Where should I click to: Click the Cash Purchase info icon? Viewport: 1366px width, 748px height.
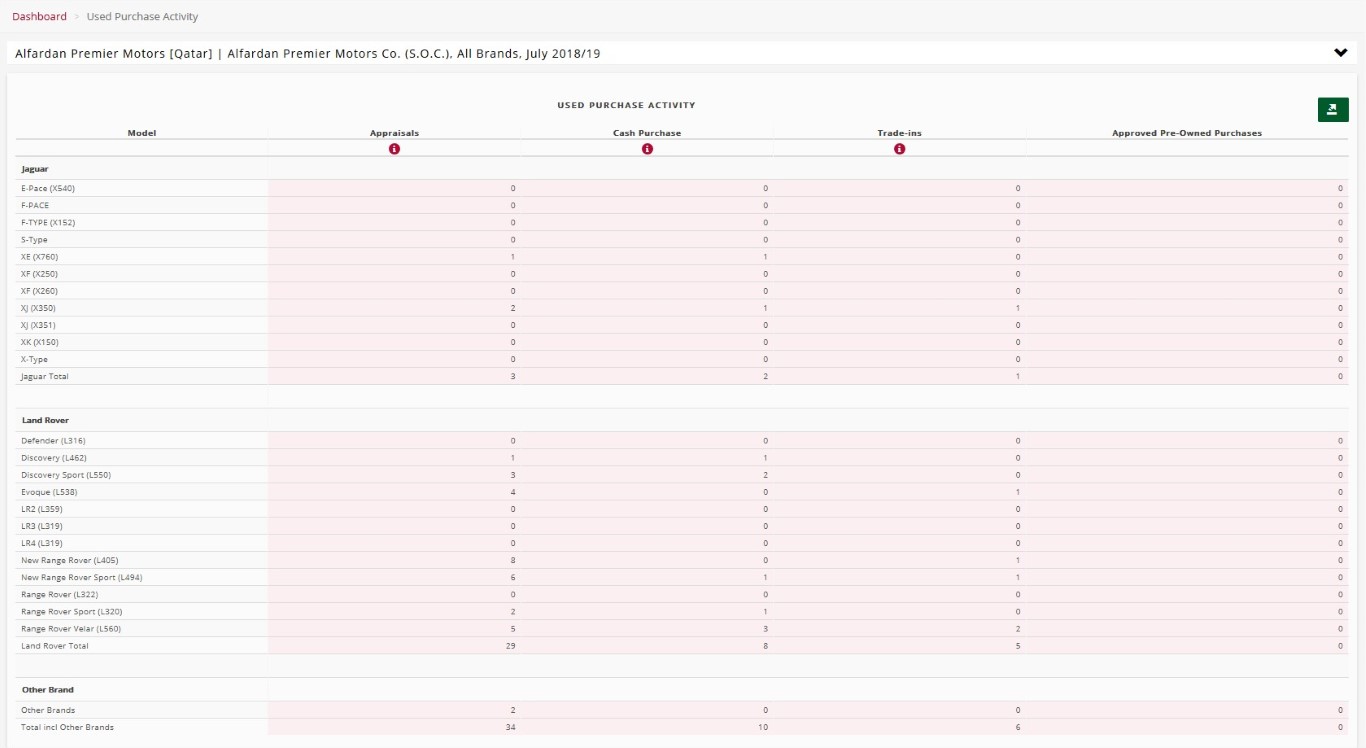(647, 149)
